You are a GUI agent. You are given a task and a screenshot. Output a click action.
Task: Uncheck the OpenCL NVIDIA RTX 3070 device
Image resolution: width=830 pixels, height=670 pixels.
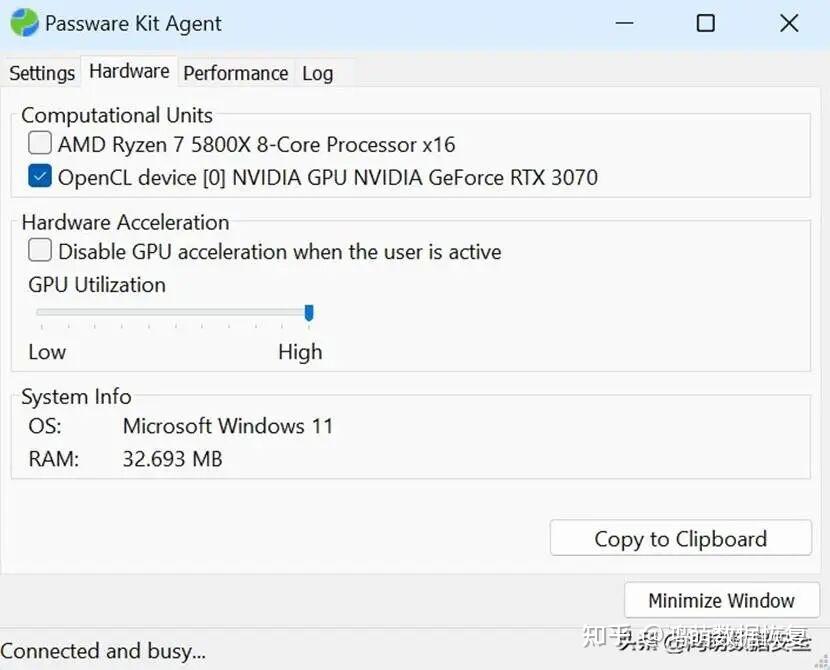pyautogui.click(x=40, y=176)
